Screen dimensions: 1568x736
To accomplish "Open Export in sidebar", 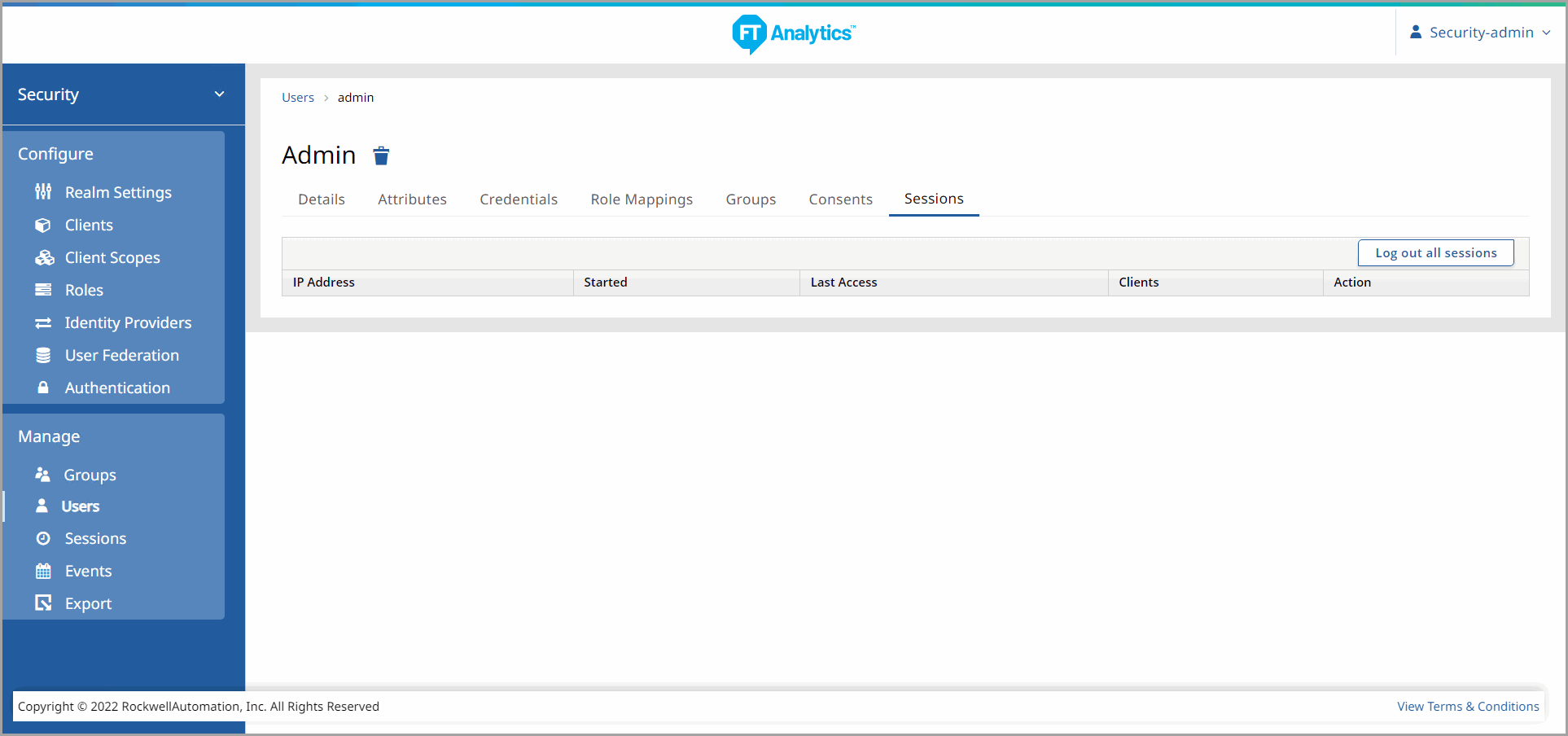I will click(88, 603).
